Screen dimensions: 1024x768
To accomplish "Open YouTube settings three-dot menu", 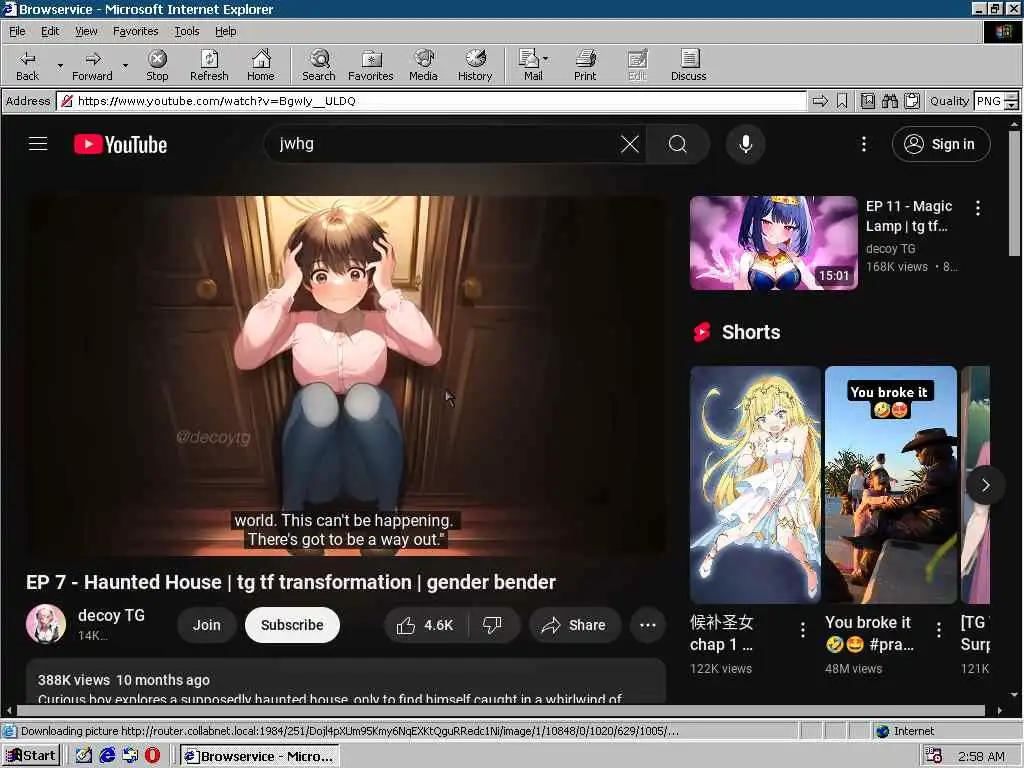I will (863, 144).
